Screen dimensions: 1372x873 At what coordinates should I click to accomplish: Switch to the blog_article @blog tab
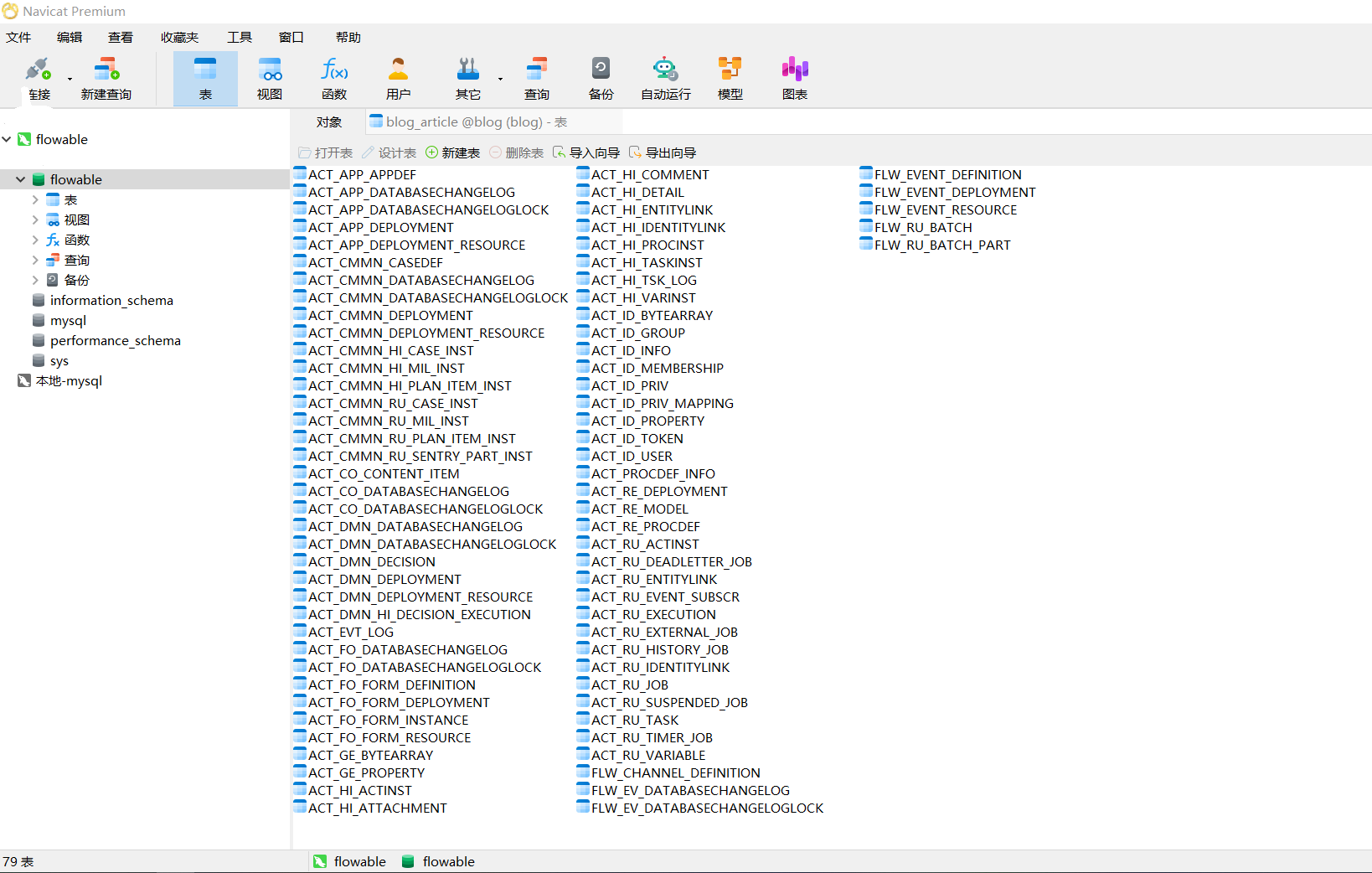coord(469,122)
